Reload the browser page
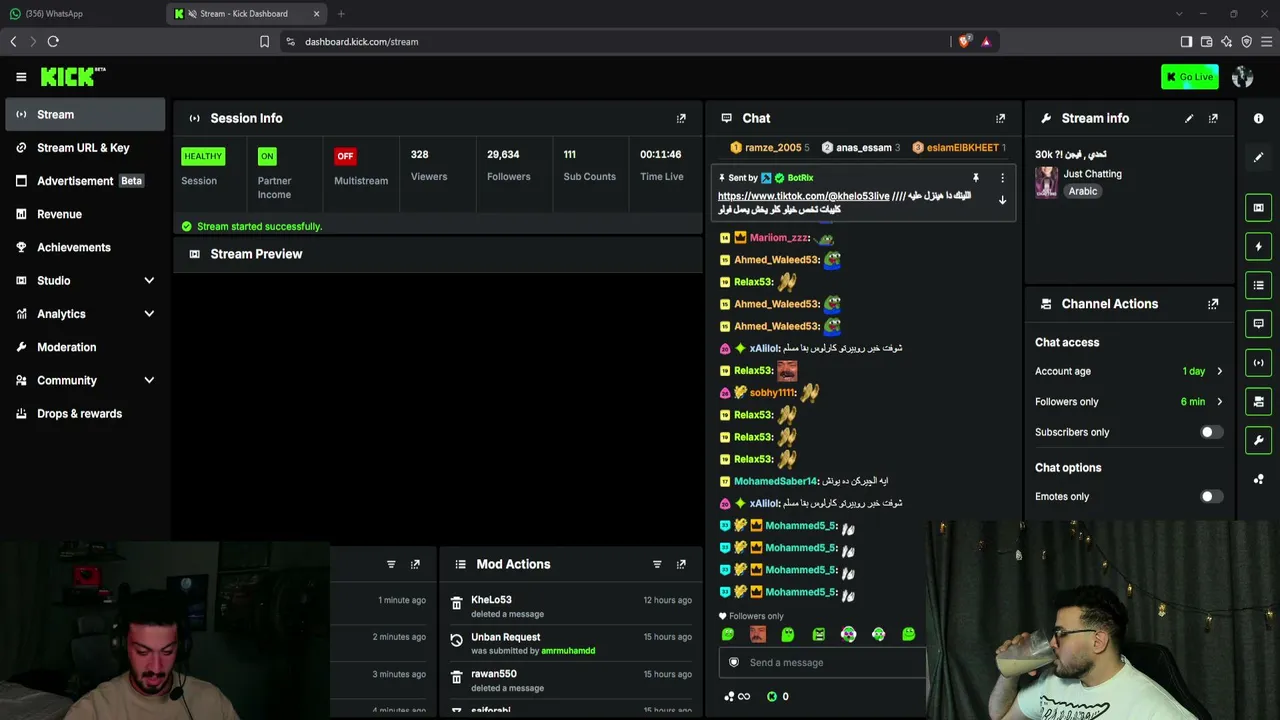 [53, 42]
